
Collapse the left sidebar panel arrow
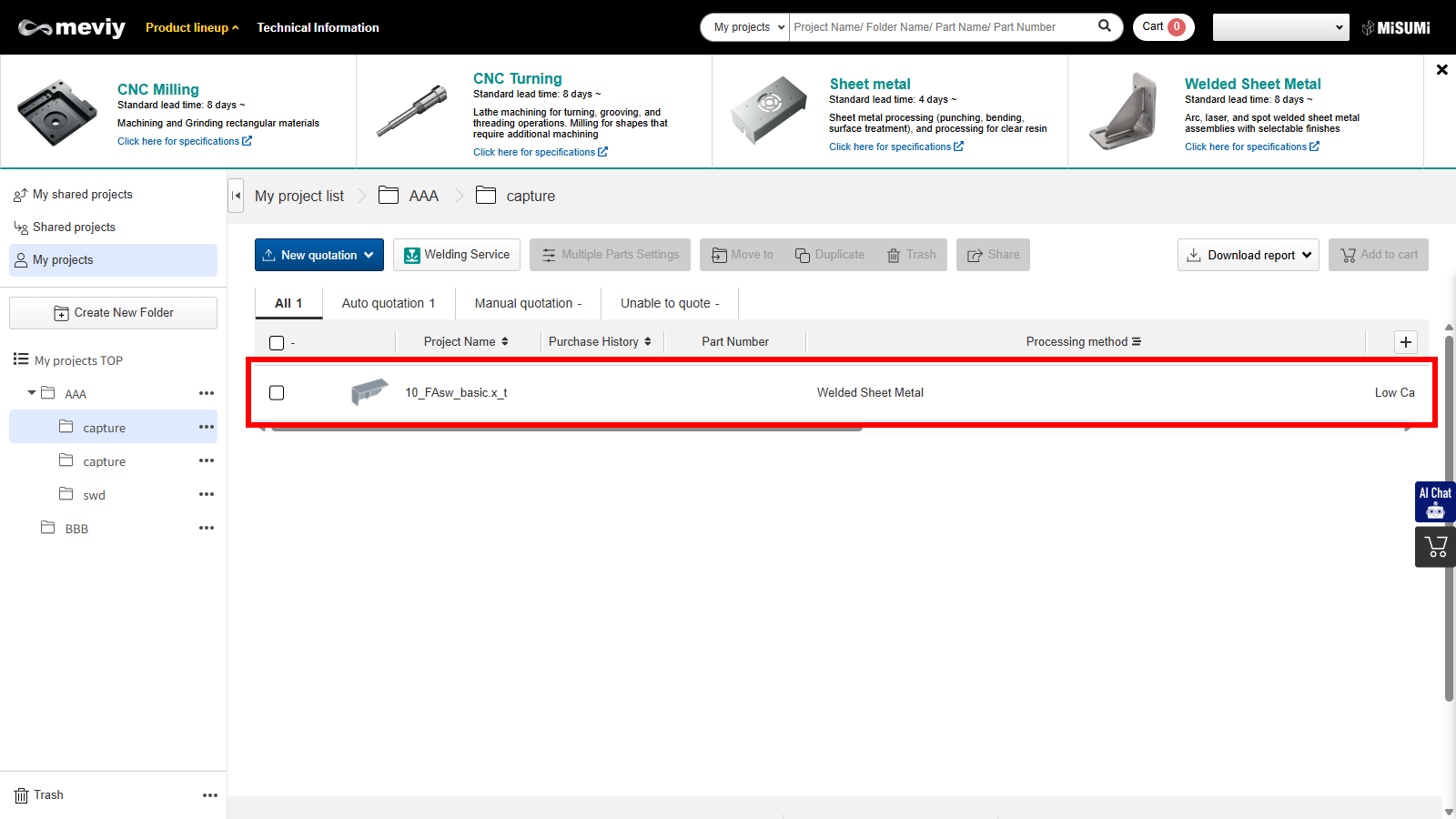tap(236, 196)
